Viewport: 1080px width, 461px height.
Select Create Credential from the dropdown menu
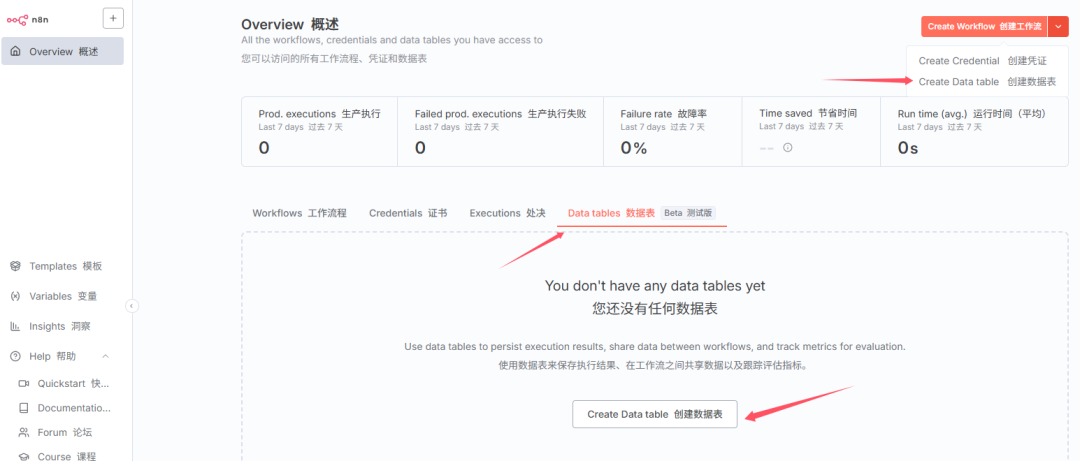point(982,61)
